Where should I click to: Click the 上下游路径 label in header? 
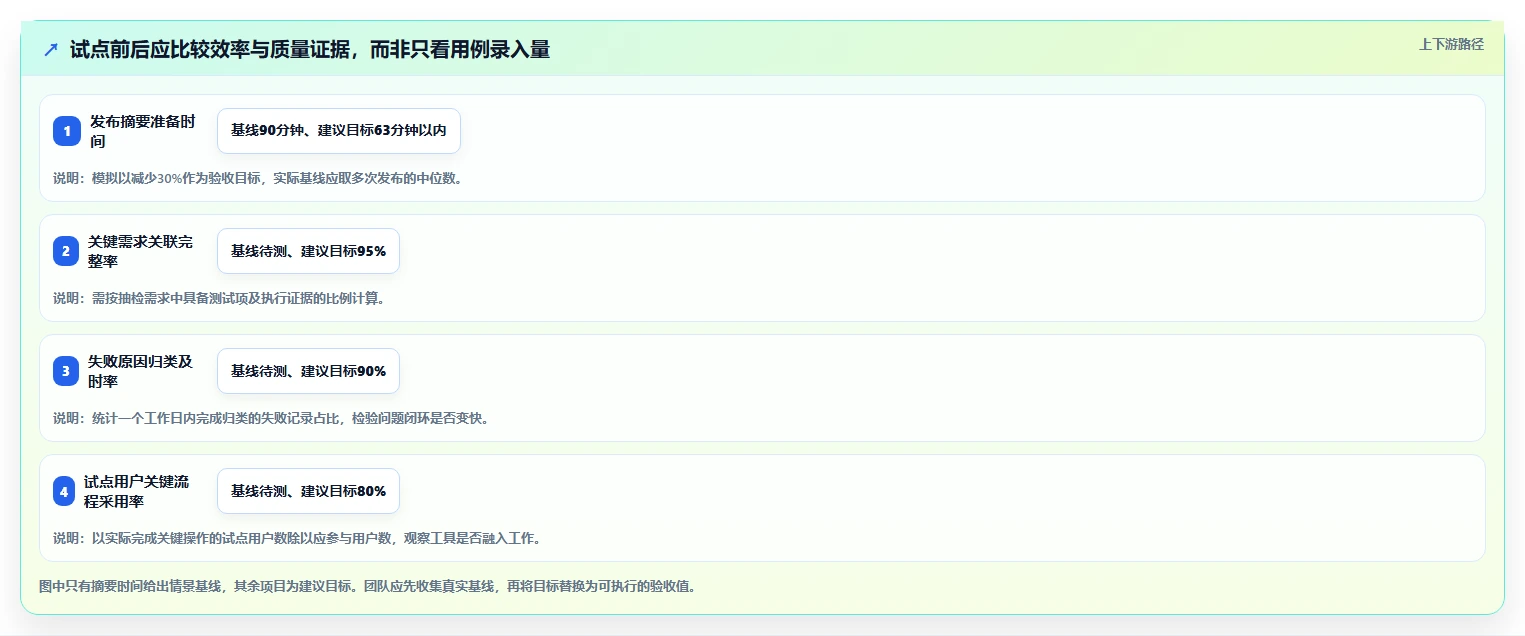click(x=1451, y=44)
